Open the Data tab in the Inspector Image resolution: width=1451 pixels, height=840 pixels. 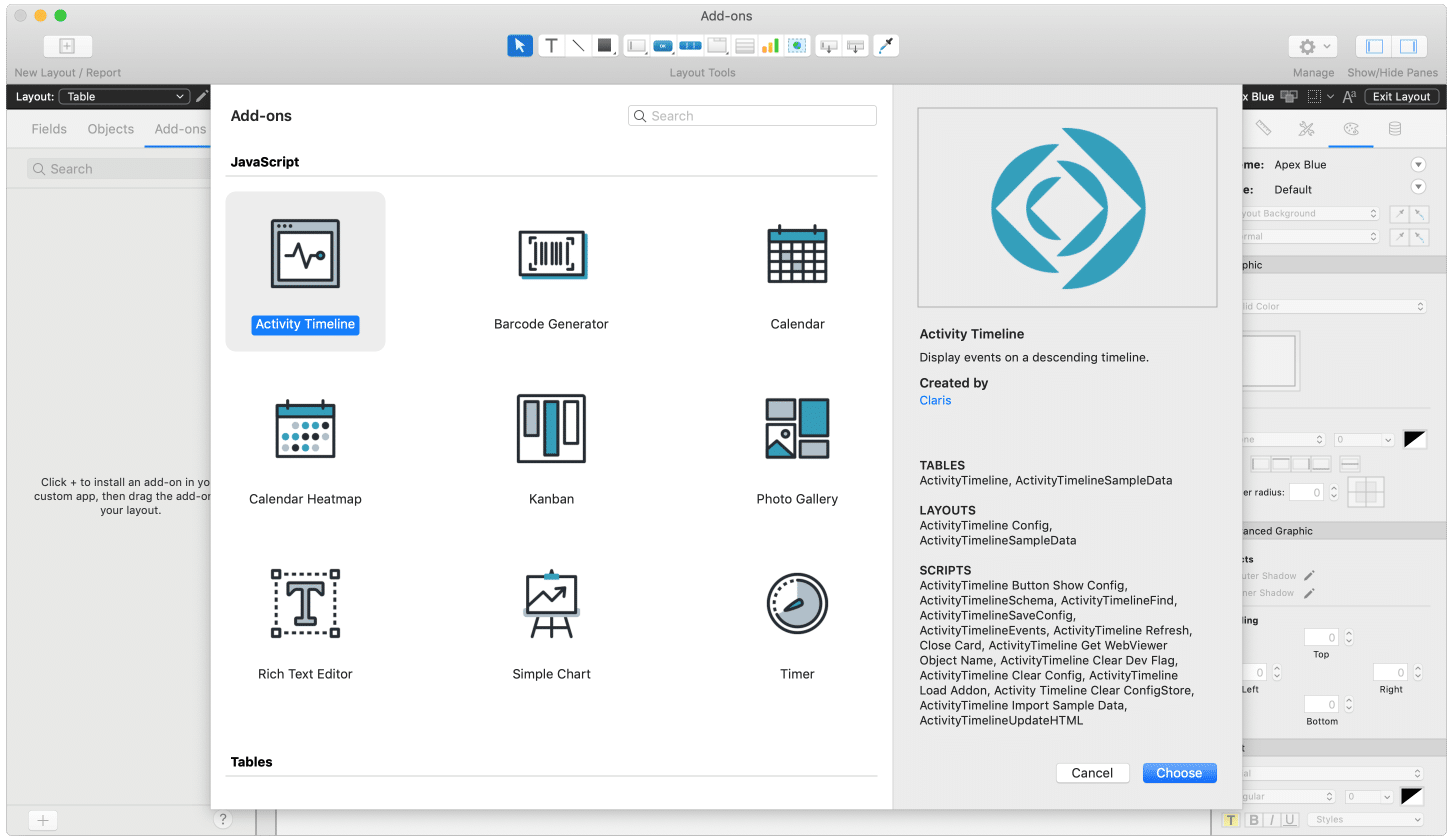tap(1397, 129)
